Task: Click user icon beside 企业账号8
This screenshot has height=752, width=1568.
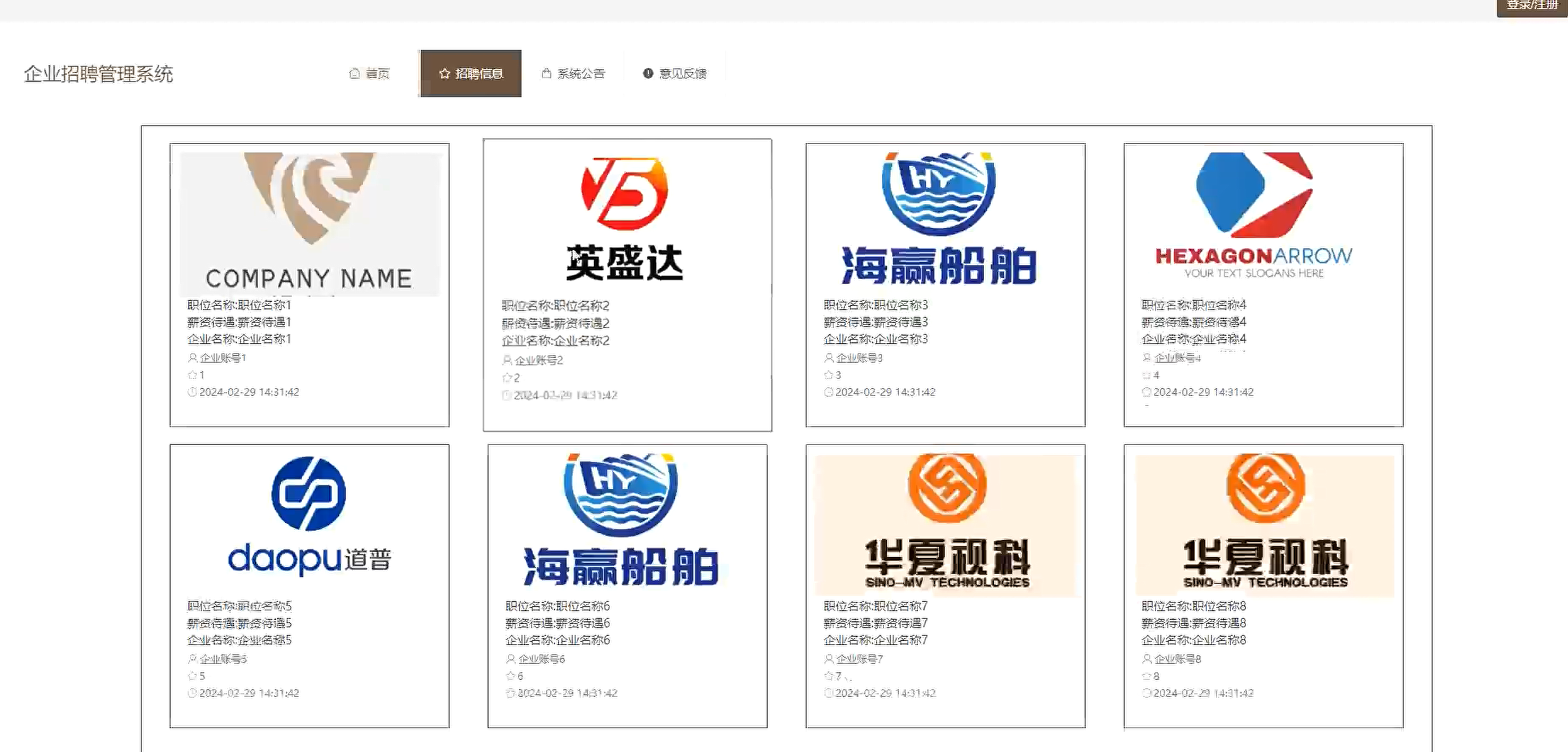Action: [1147, 659]
